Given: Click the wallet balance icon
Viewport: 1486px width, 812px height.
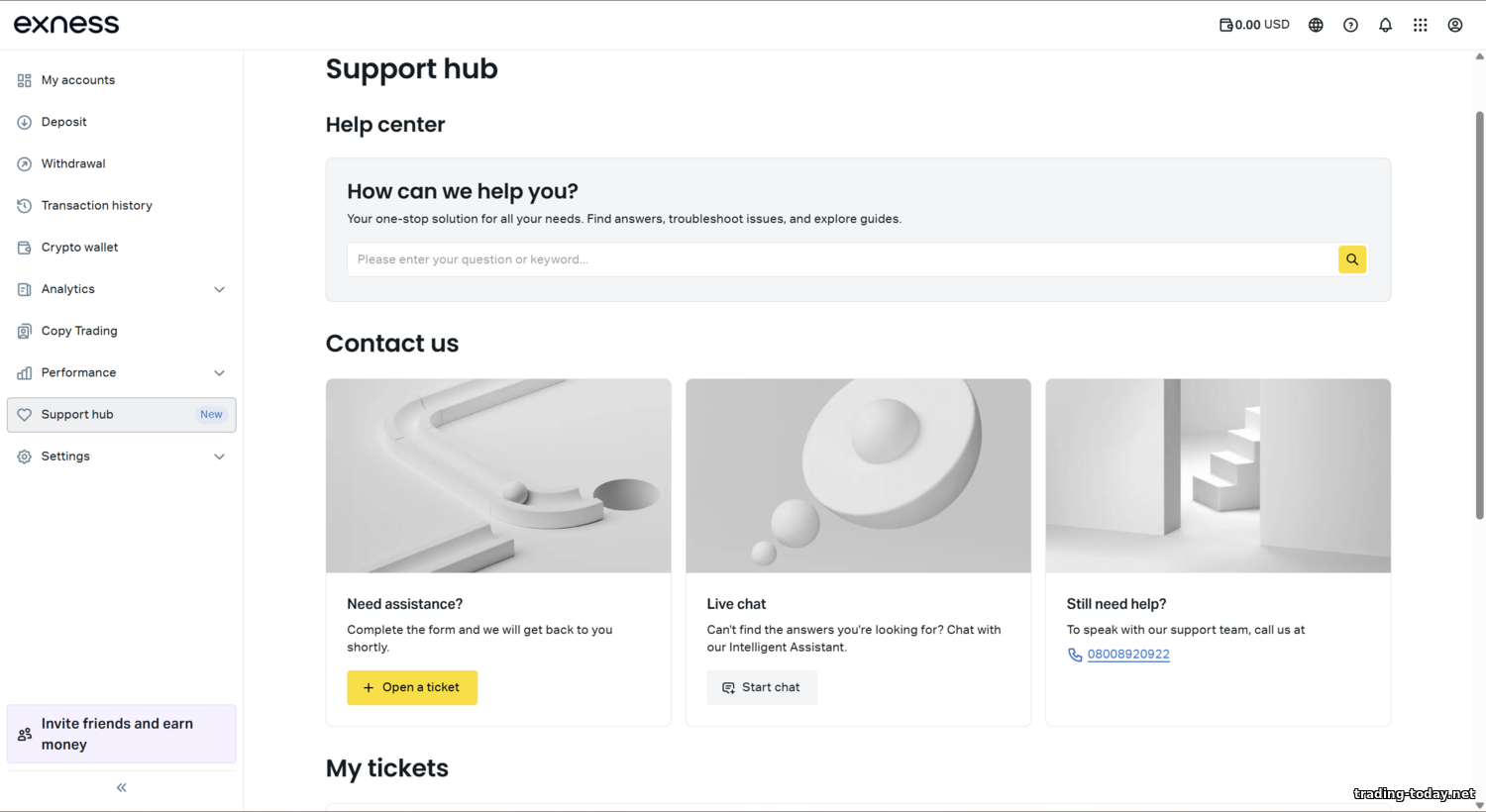Looking at the screenshot, I should (1226, 25).
